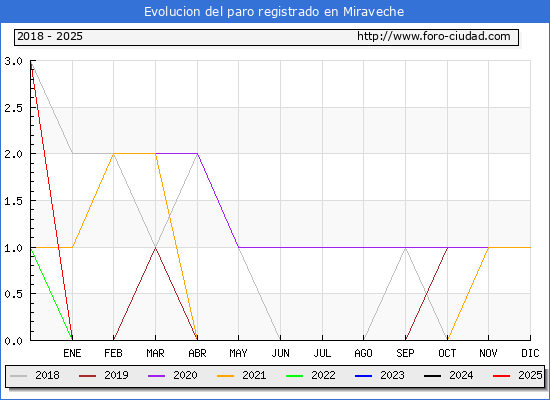Click the ABR month axis label
The image size is (550, 400).
click(x=197, y=353)
